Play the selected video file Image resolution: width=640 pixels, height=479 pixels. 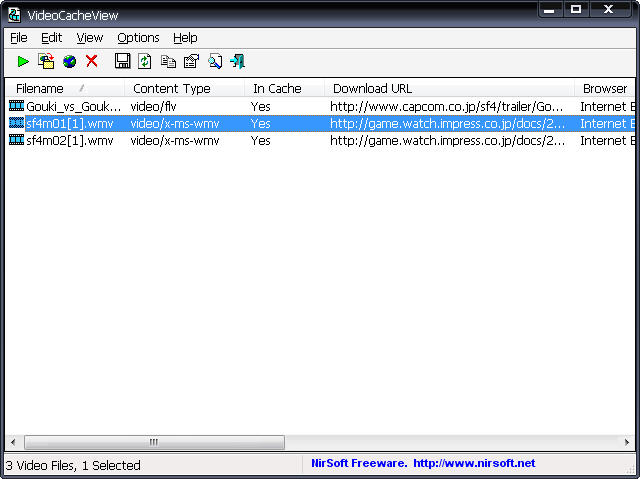pyautogui.click(x=23, y=62)
